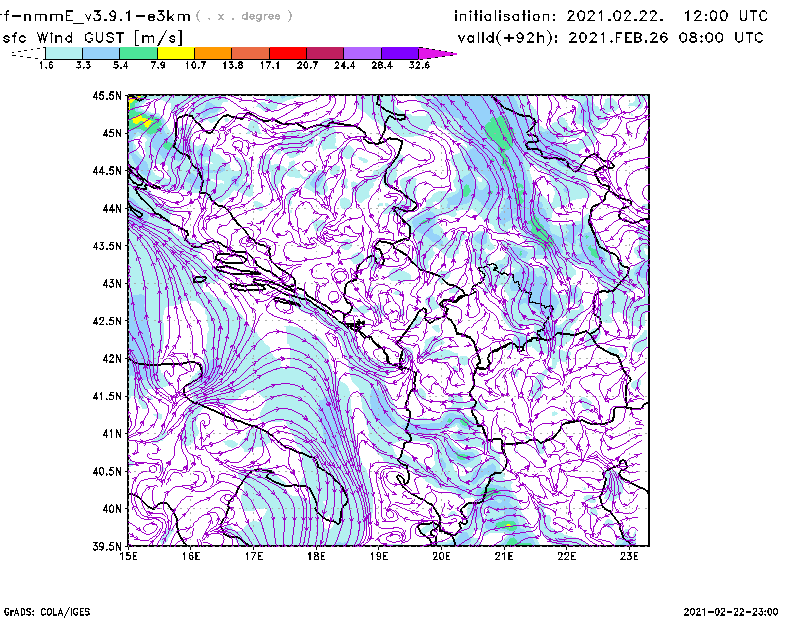Click the 45N latitude label
Viewport: 800px width, 618px height.
(112, 133)
